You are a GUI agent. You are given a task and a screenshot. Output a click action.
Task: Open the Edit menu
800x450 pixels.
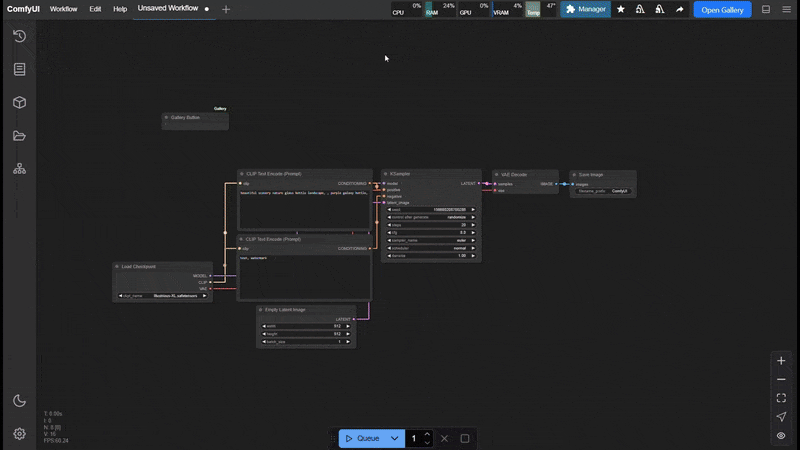click(95, 9)
